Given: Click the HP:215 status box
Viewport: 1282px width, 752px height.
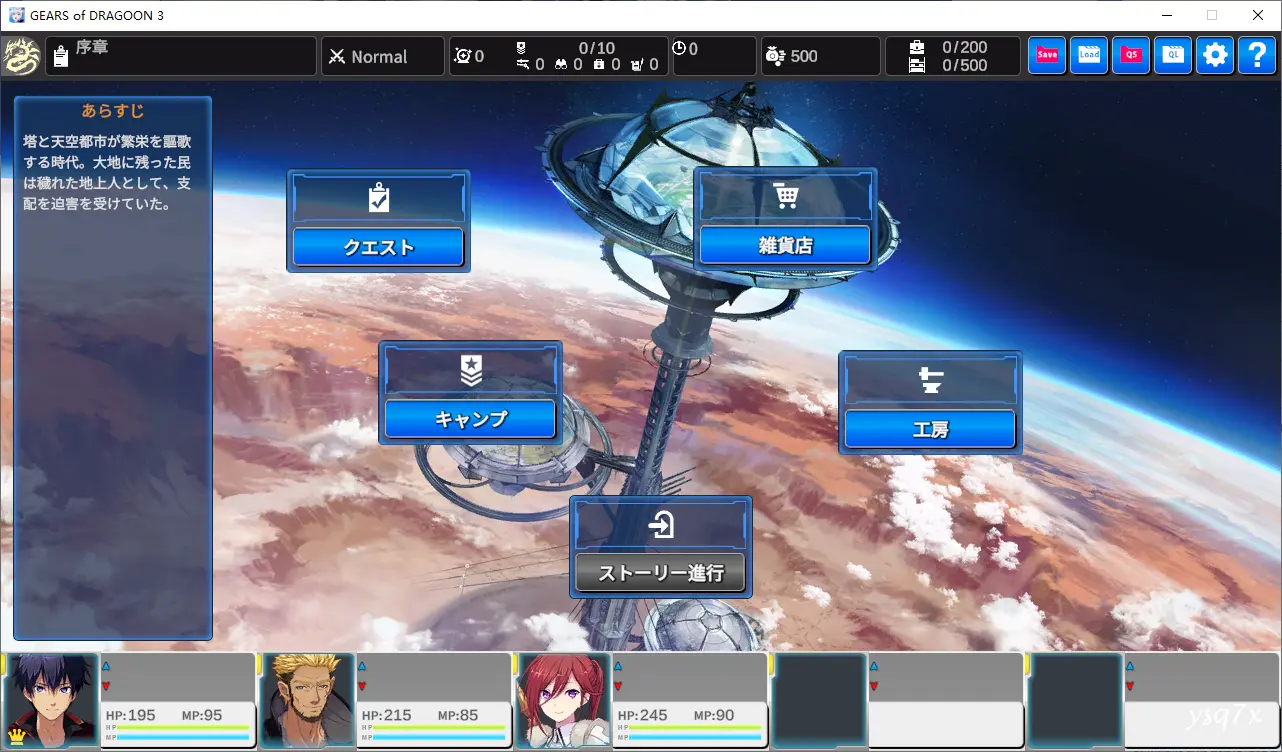Looking at the screenshot, I should (434, 724).
